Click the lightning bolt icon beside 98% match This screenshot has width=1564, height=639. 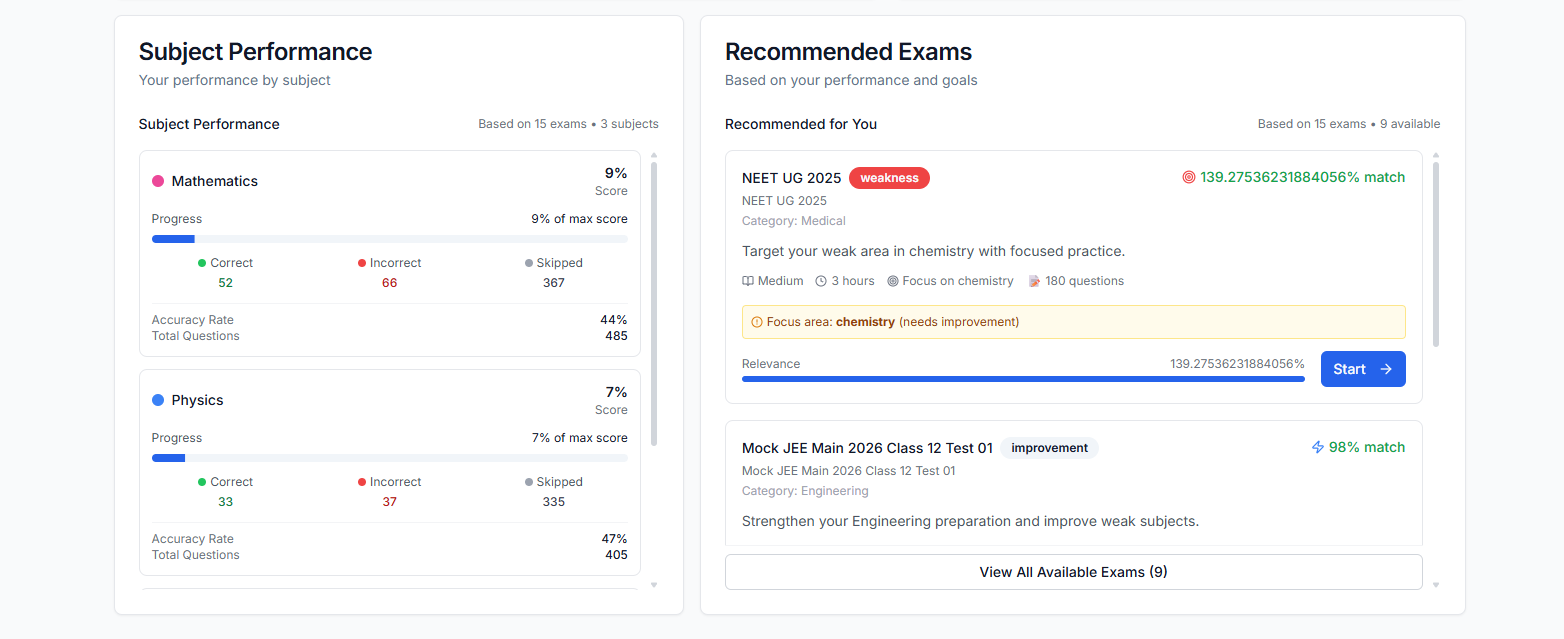click(x=1317, y=447)
